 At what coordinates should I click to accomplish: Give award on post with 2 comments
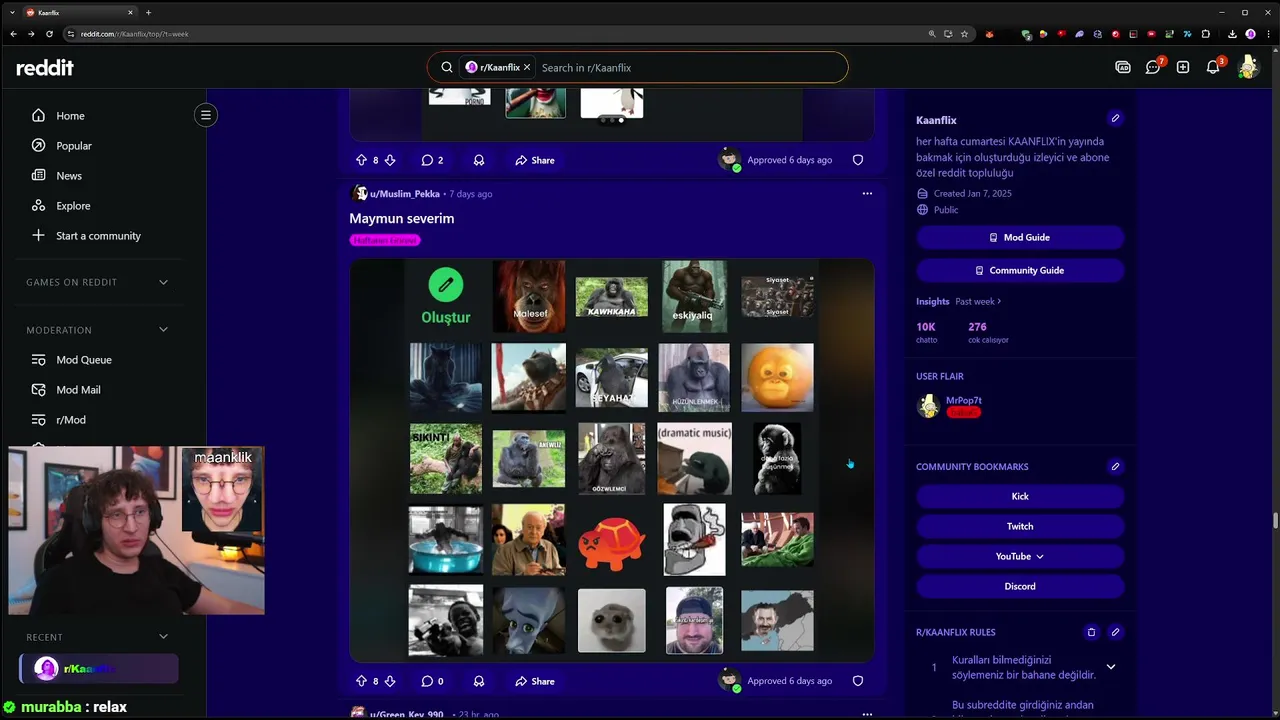(x=479, y=160)
